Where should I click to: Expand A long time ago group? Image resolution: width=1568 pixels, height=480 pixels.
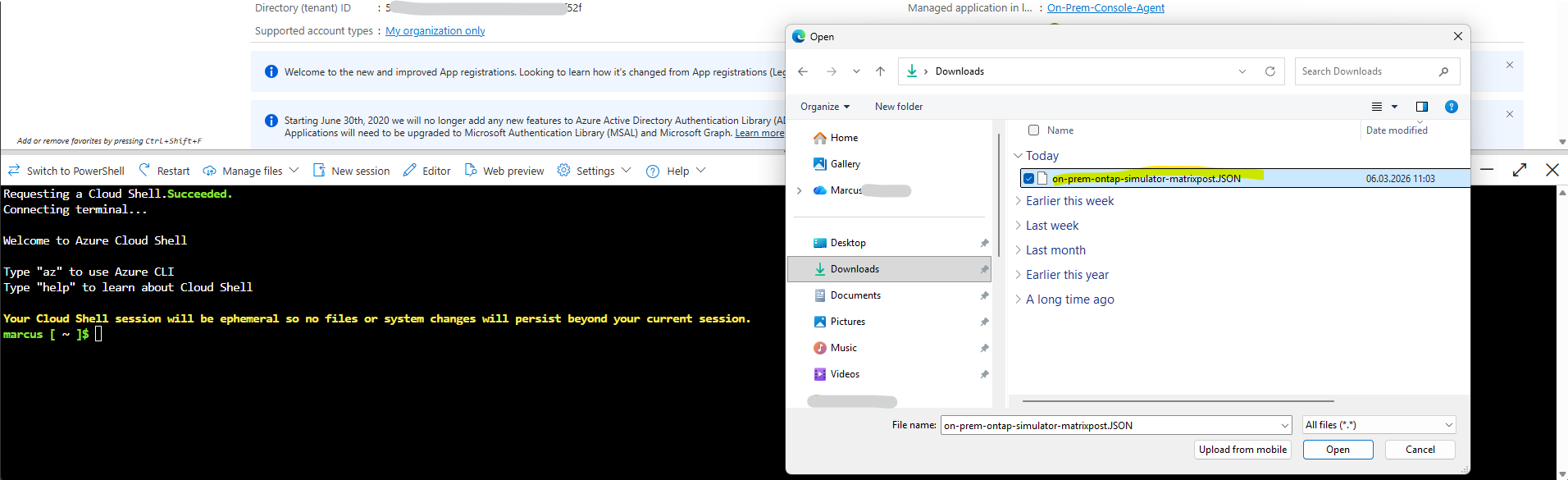click(1019, 299)
